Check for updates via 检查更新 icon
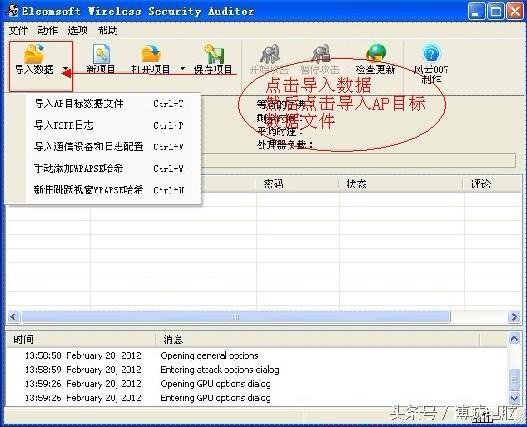Viewport: 527px width, 427px height. click(x=376, y=54)
